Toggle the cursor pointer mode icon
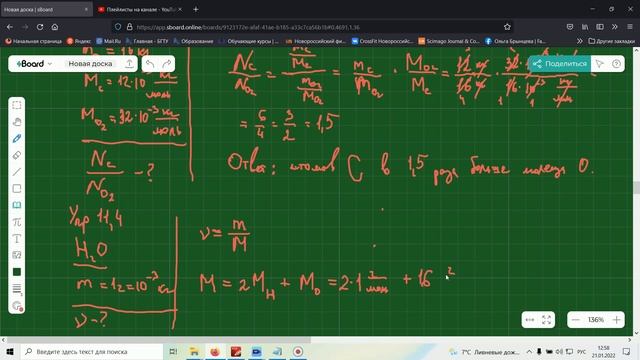 click(599, 64)
